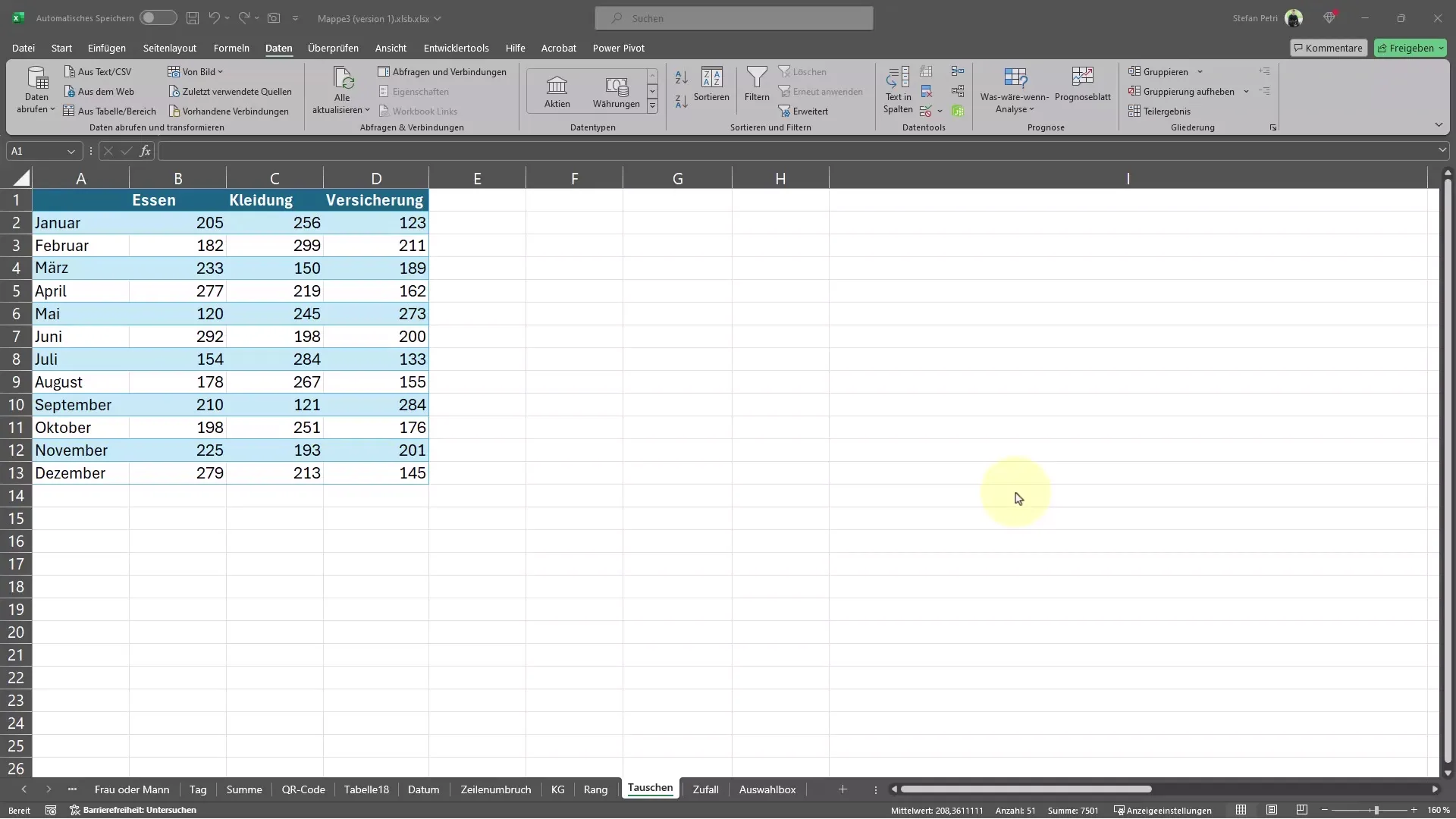Click the Beziehungen icon

(x=958, y=91)
